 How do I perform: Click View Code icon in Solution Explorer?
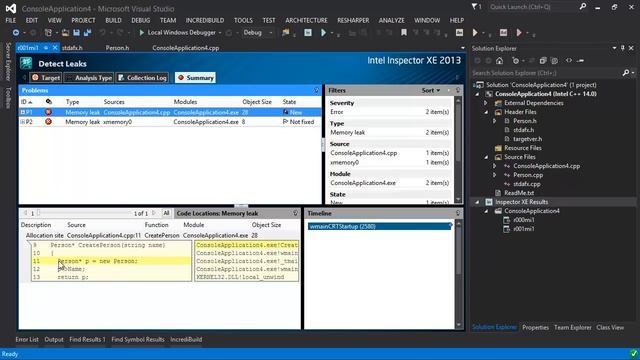click(x=569, y=61)
